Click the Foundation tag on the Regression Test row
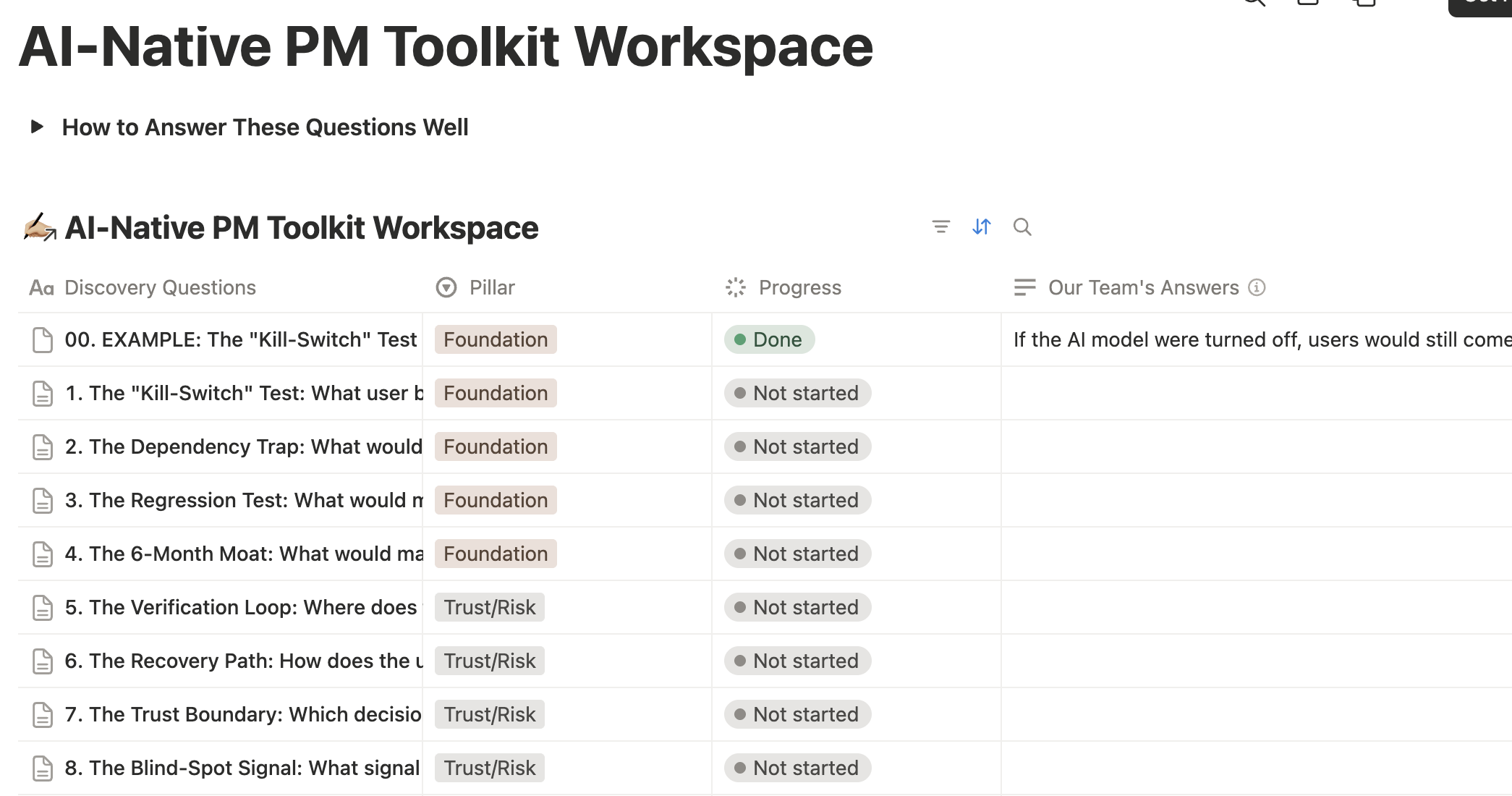This screenshot has width=1512, height=796. pos(495,500)
